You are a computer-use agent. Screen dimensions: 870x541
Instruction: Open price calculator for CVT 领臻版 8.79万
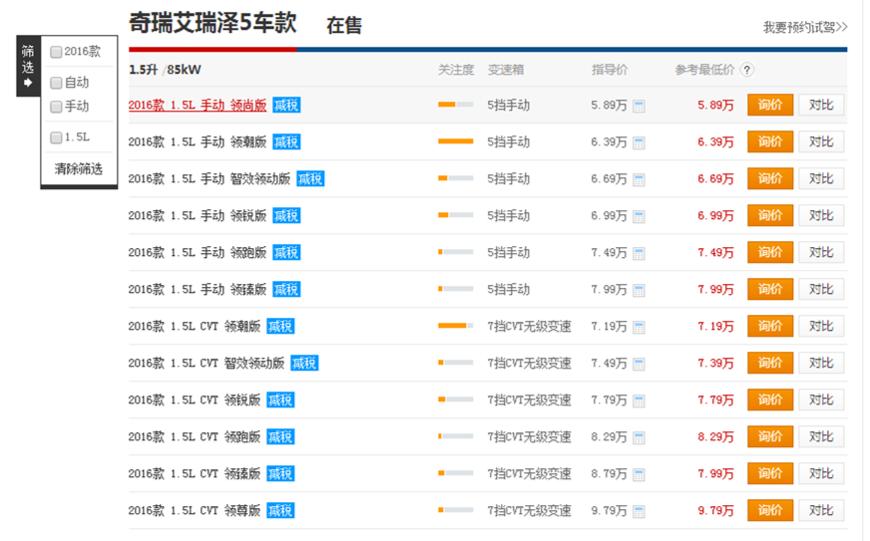pos(639,474)
